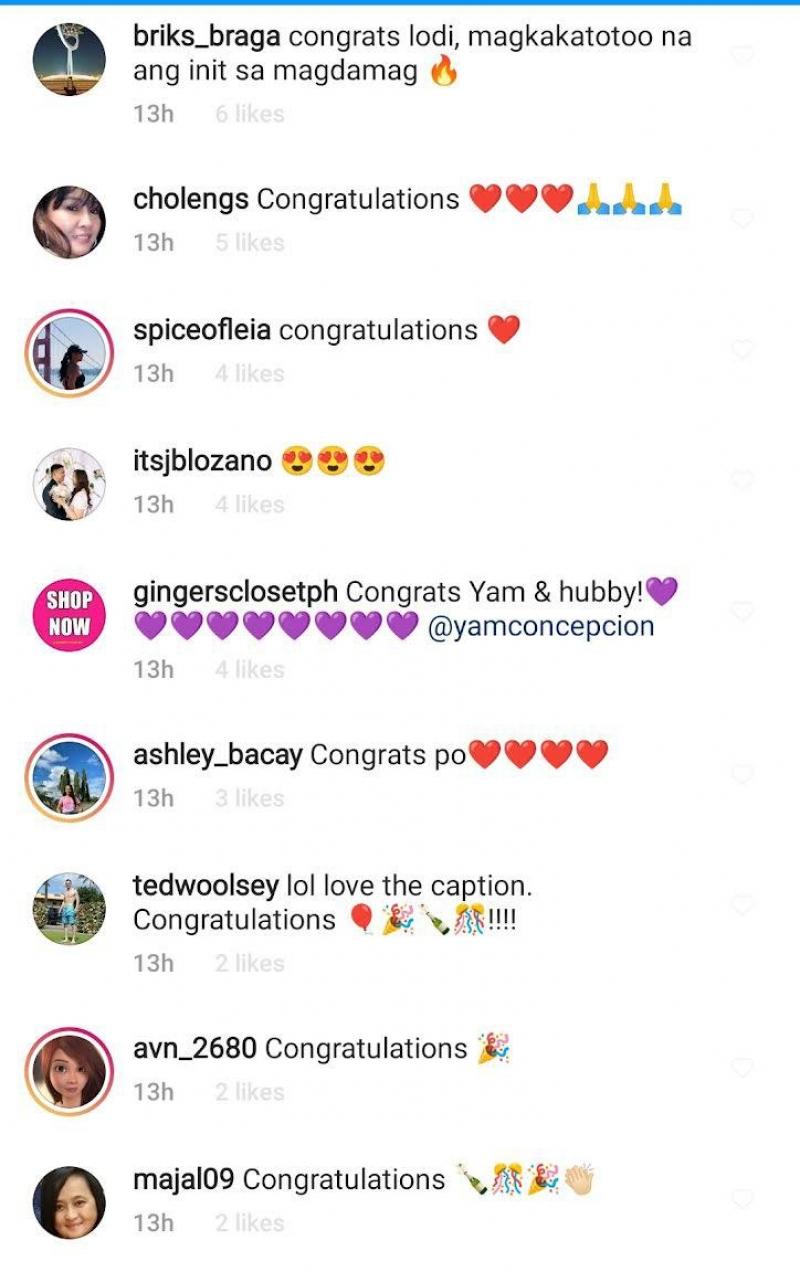Tap majal09's profile photo

pos(69,1202)
